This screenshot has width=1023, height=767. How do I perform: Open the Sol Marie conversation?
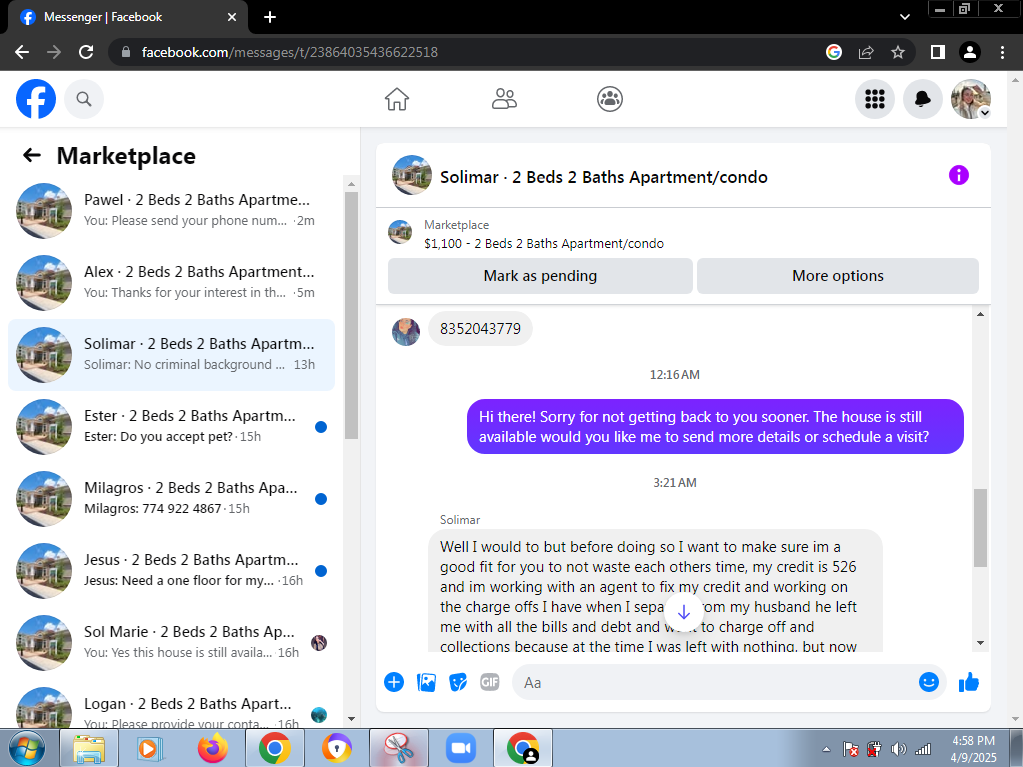(172, 642)
